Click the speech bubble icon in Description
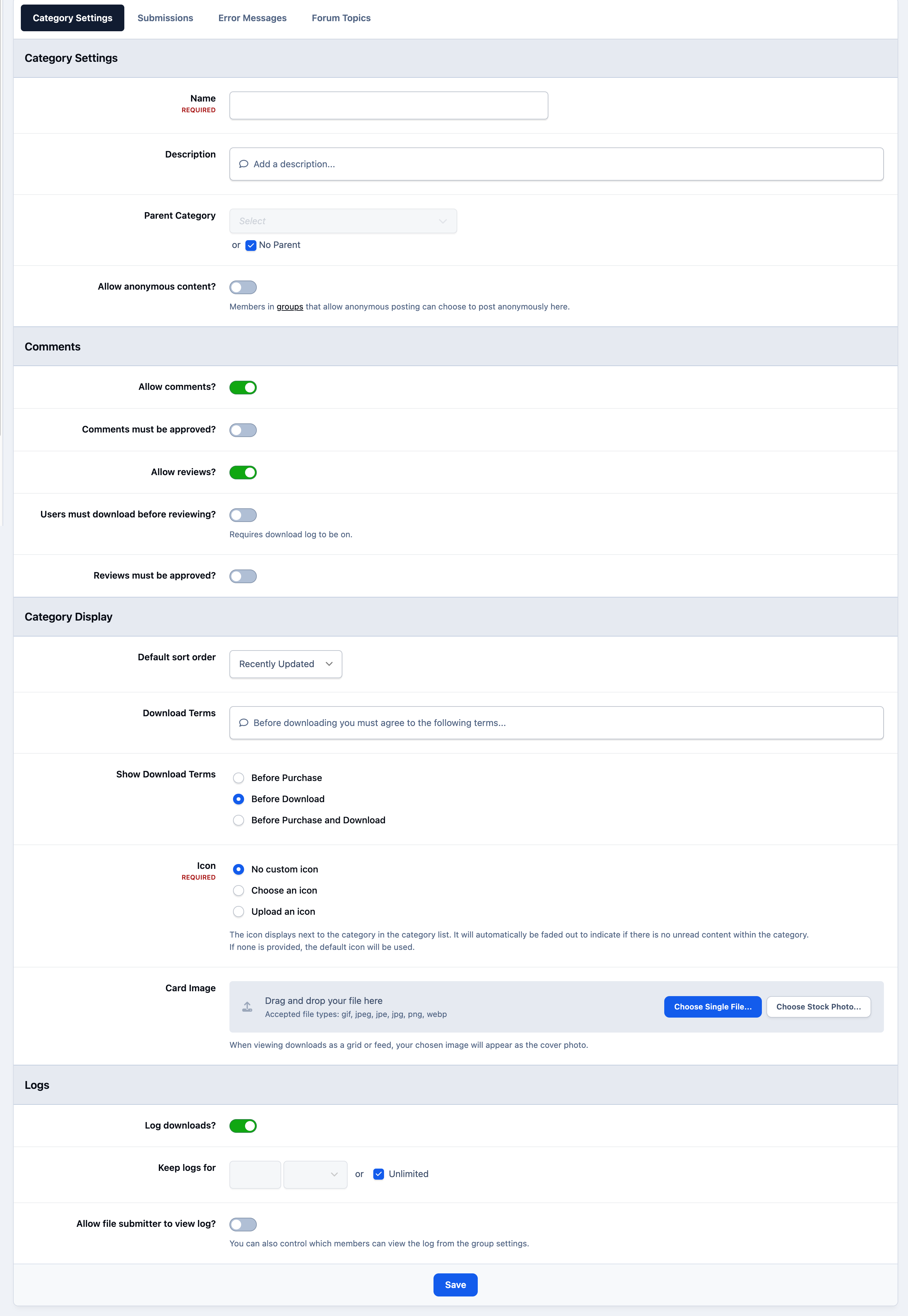 point(243,164)
